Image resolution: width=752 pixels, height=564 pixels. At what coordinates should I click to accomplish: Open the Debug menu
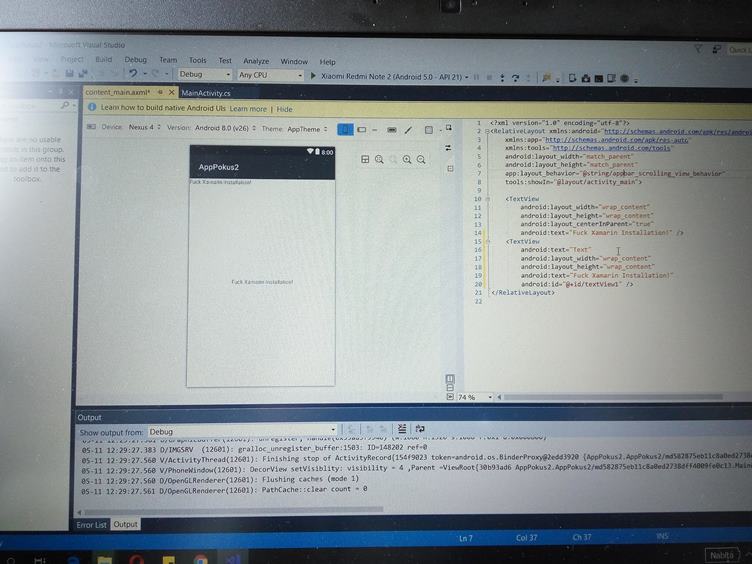coord(135,59)
